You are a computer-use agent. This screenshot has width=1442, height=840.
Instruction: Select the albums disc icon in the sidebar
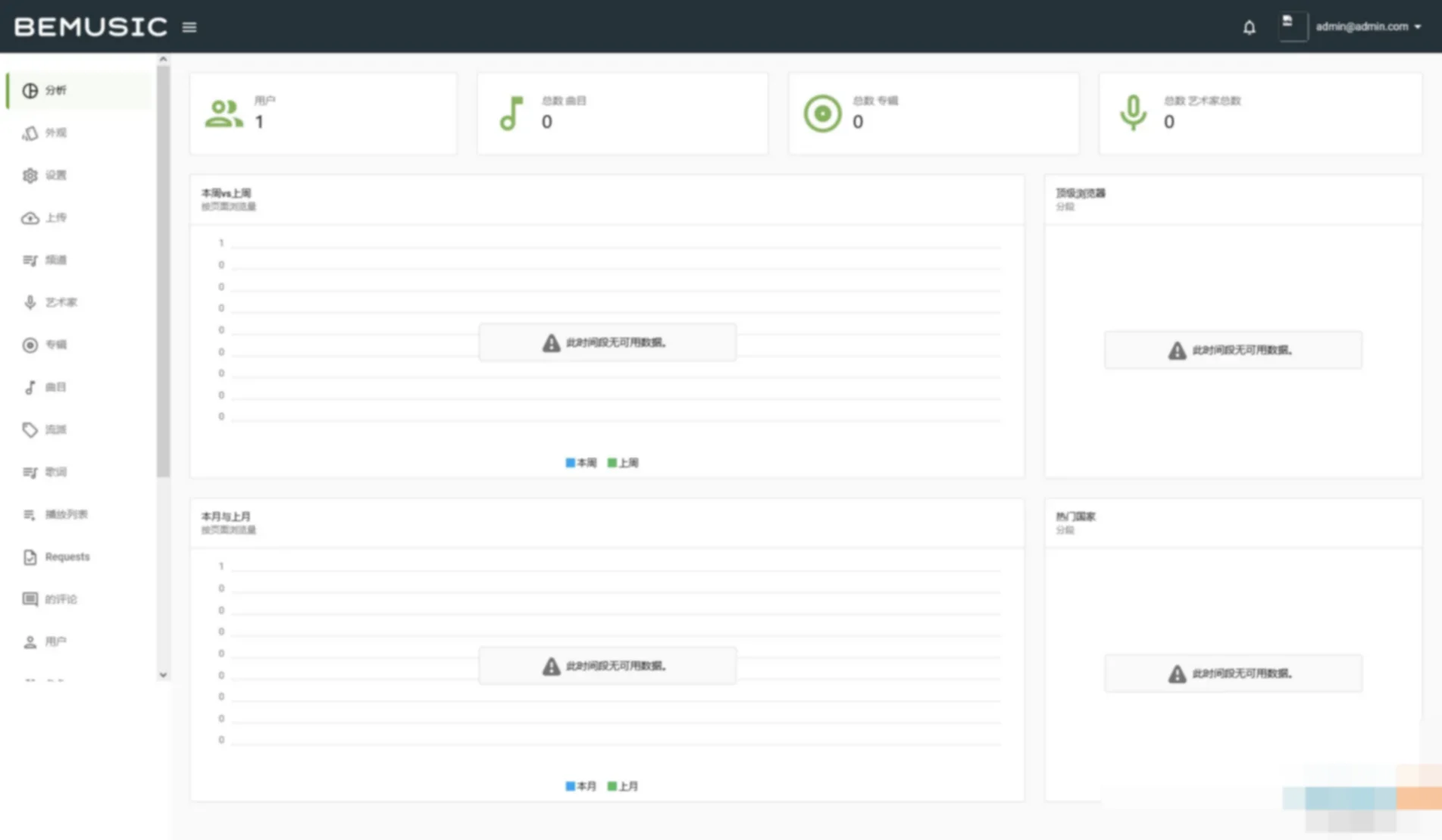30,345
